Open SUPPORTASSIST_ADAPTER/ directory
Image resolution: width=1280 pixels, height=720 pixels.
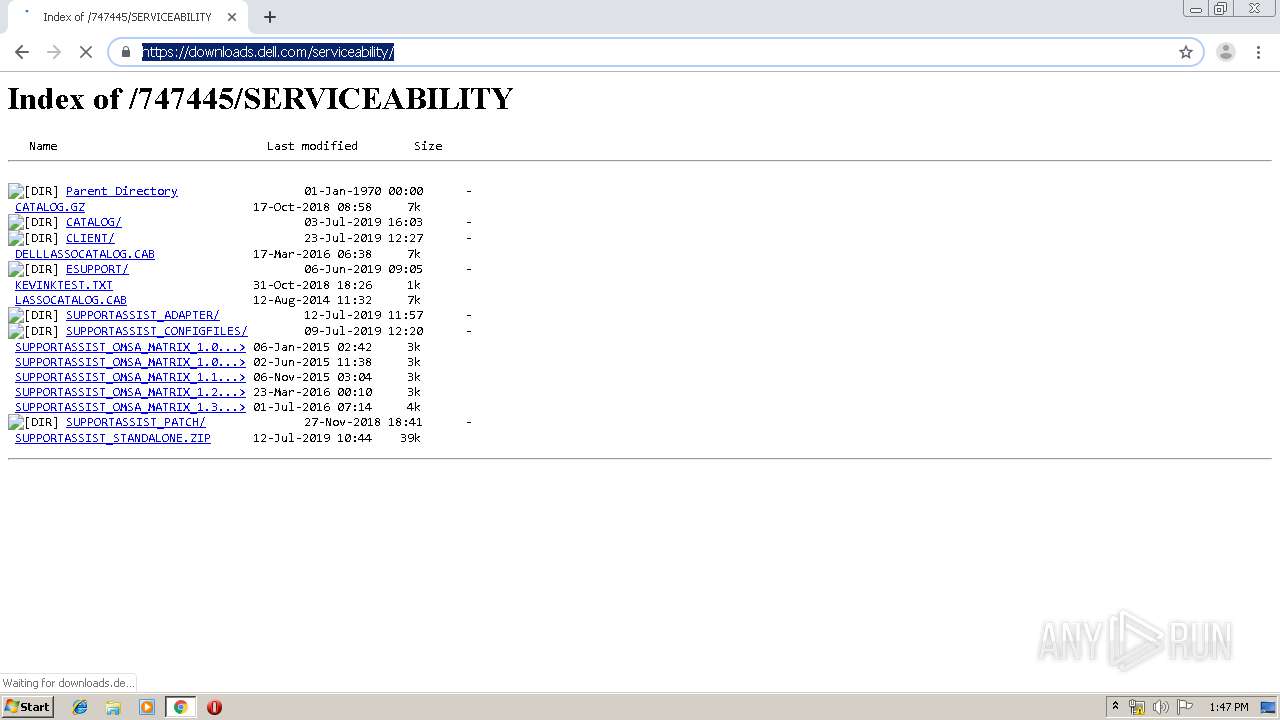[x=142, y=315]
